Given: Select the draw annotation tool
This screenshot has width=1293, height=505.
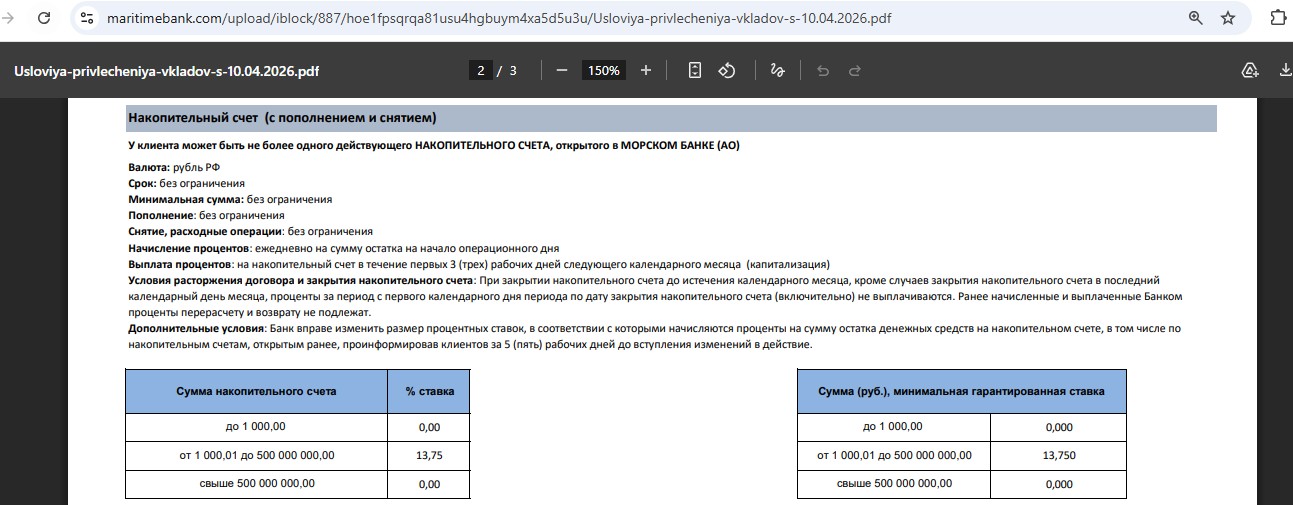Looking at the screenshot, I should (777, 70).
